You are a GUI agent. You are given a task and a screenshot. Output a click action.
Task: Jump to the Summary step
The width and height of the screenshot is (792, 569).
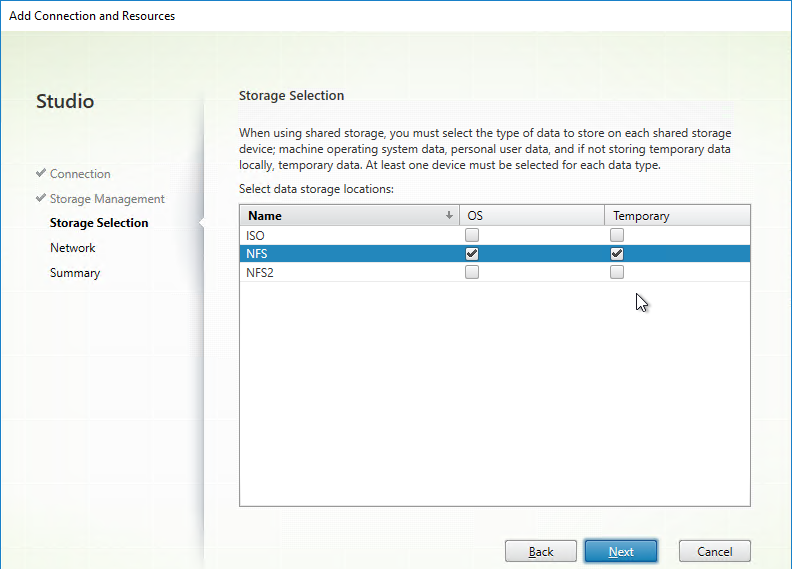75,273
